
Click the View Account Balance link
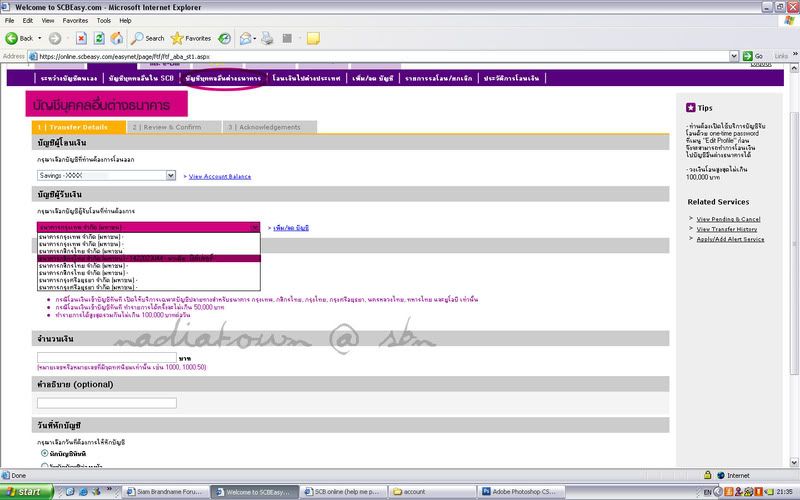point(220,177)
